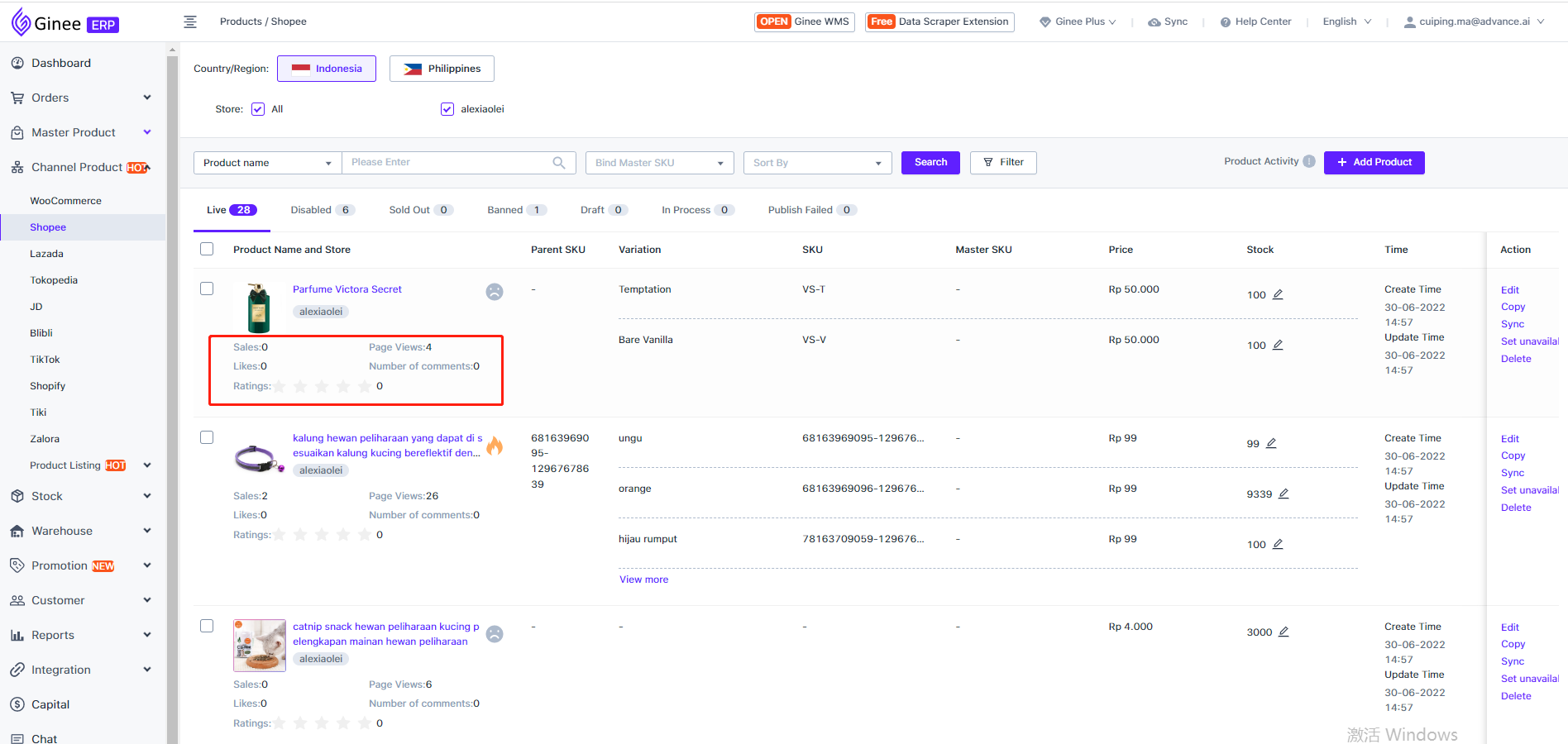The image size is (1568, 744).
Task: Click the Capital icon in the sidebar
Action: coord(17,703)
